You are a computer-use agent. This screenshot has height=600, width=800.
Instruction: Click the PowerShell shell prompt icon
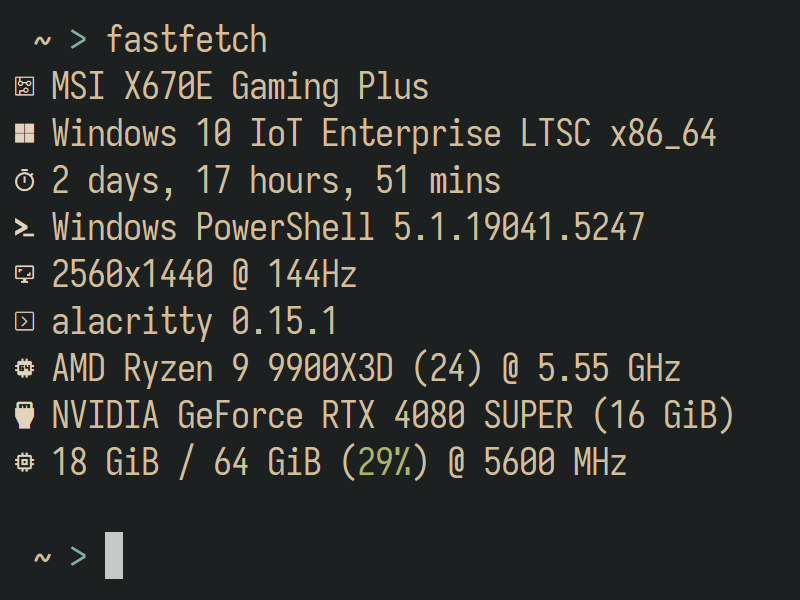click(24, 228)
